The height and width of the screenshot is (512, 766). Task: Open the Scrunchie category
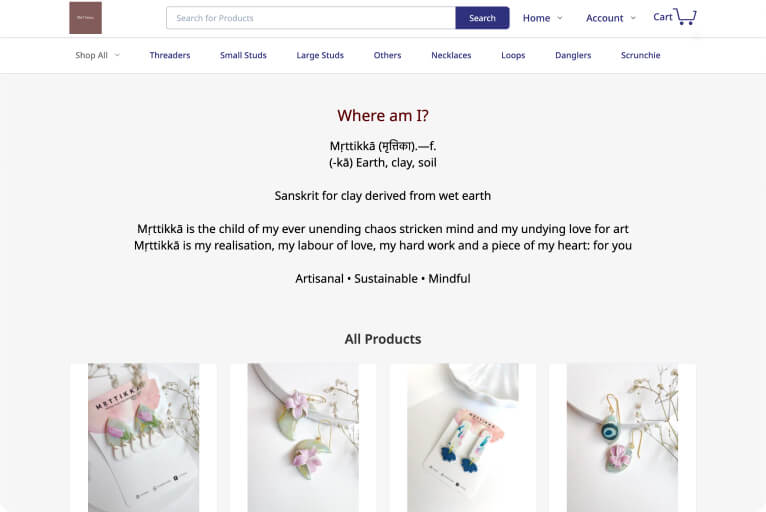pos(640,55)
